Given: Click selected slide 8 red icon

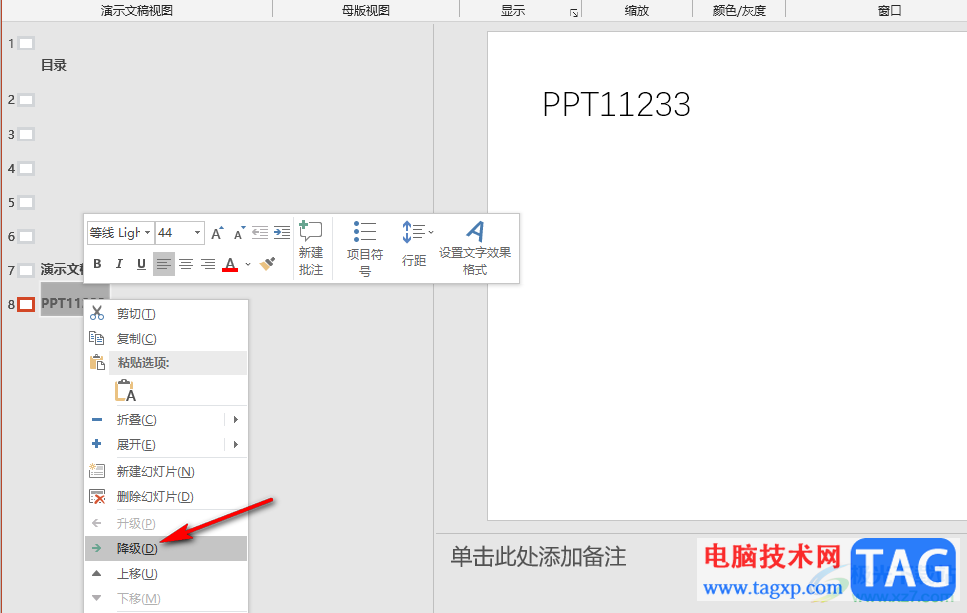Looking at the screenshot, I should [26, 304].
